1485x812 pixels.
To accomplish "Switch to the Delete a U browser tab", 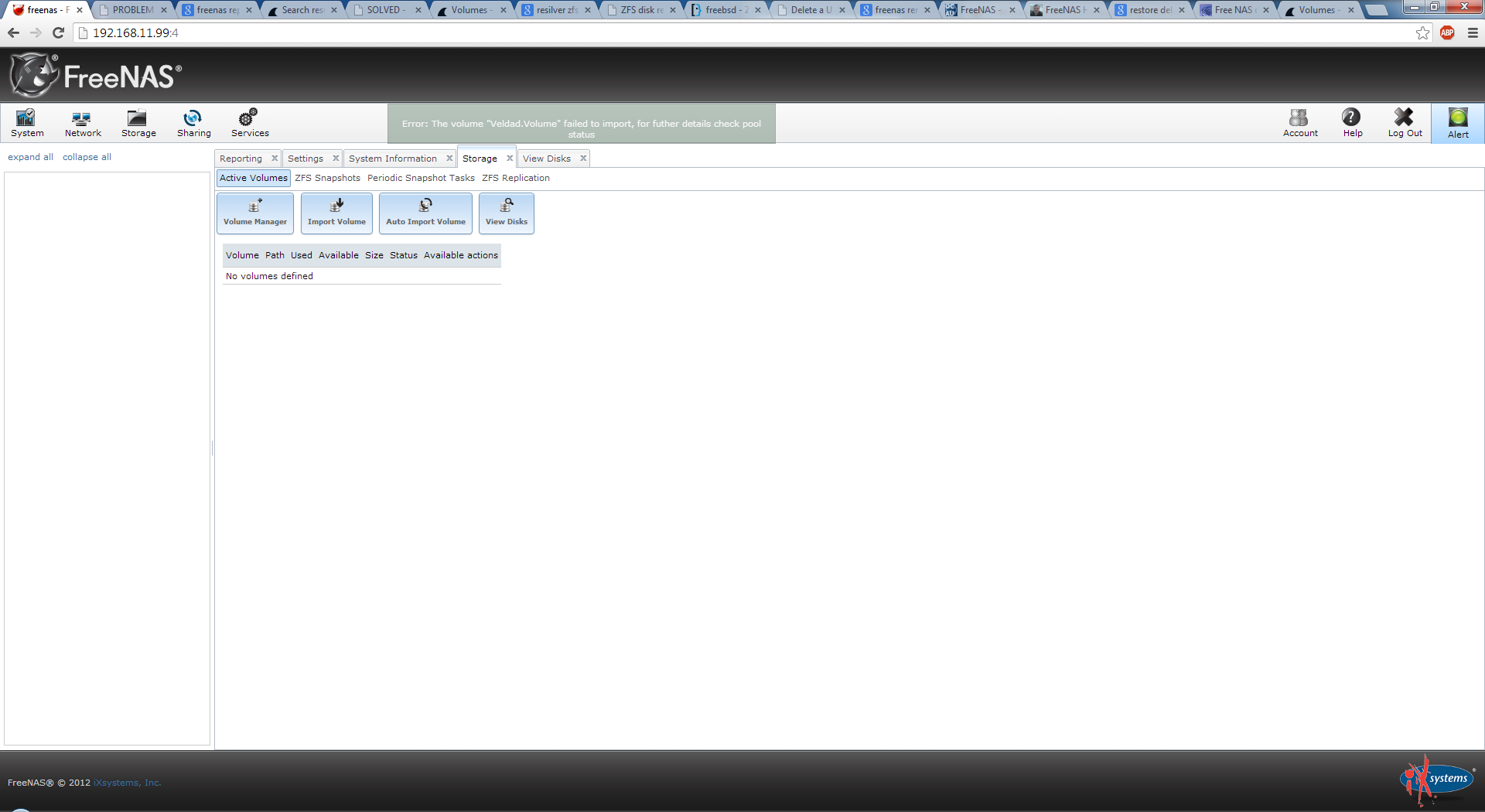I will point(811,10).
